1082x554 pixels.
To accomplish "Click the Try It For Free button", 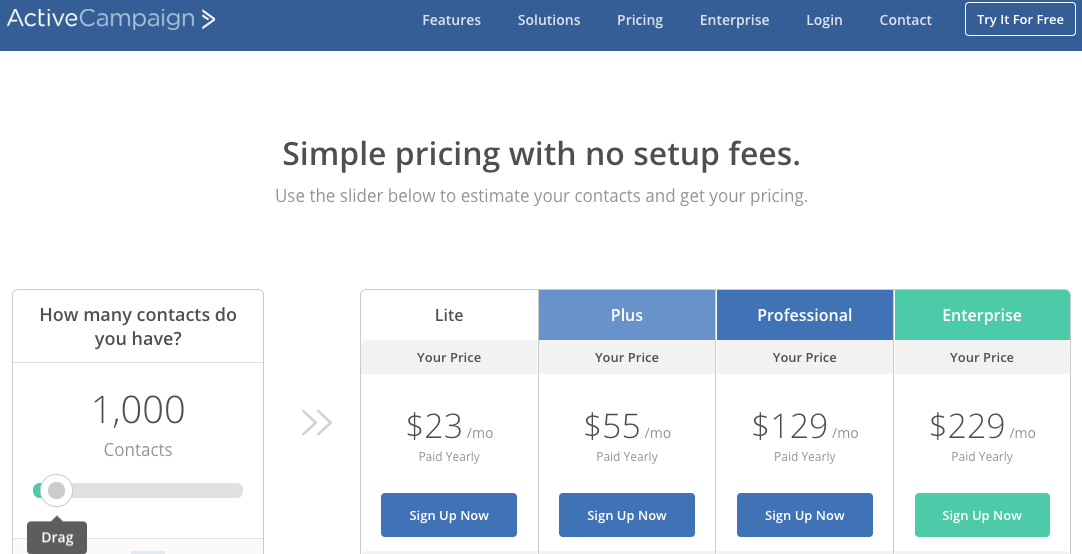I will coord(1020,19).
